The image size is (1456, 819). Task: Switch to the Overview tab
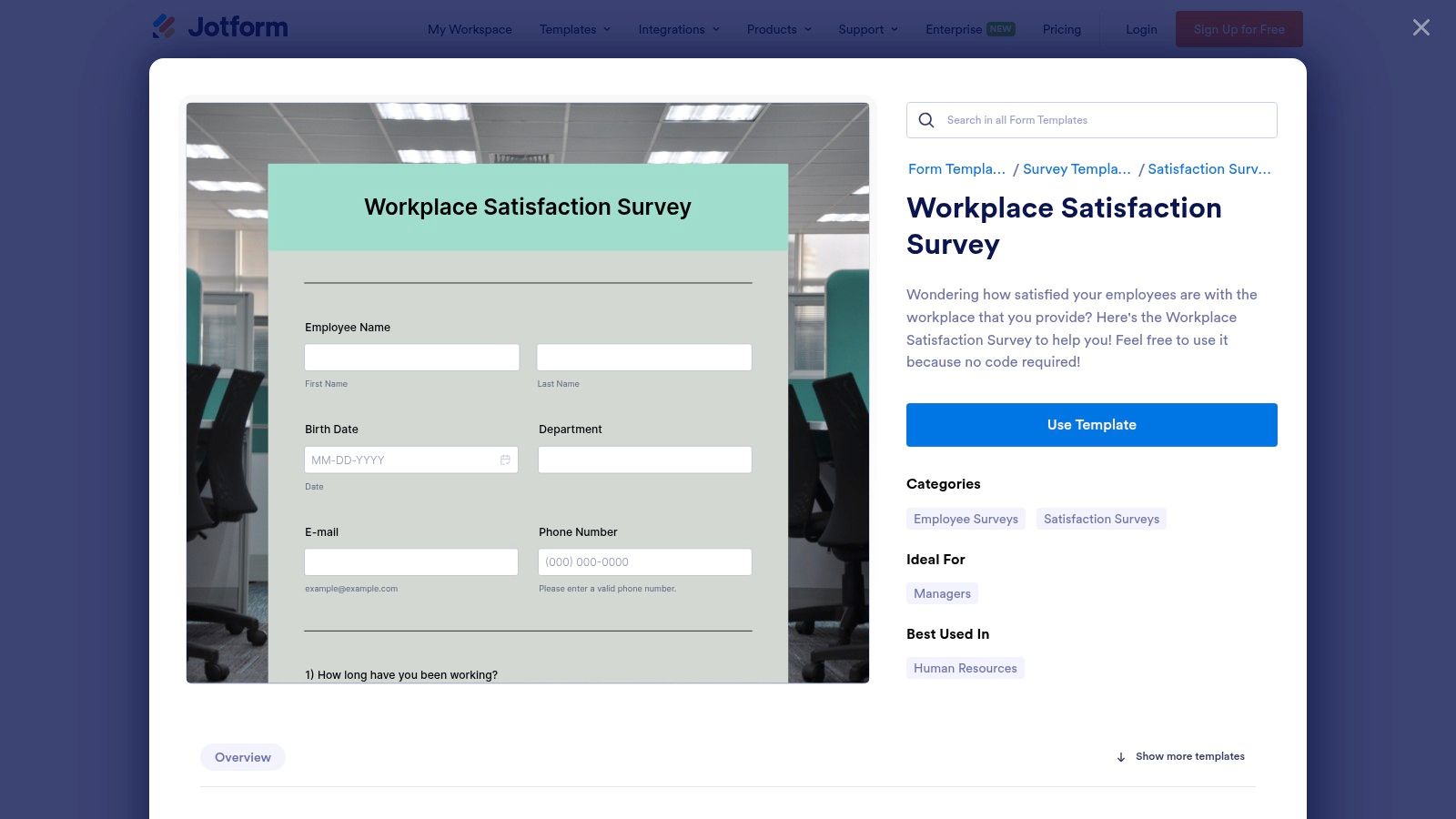243,757
